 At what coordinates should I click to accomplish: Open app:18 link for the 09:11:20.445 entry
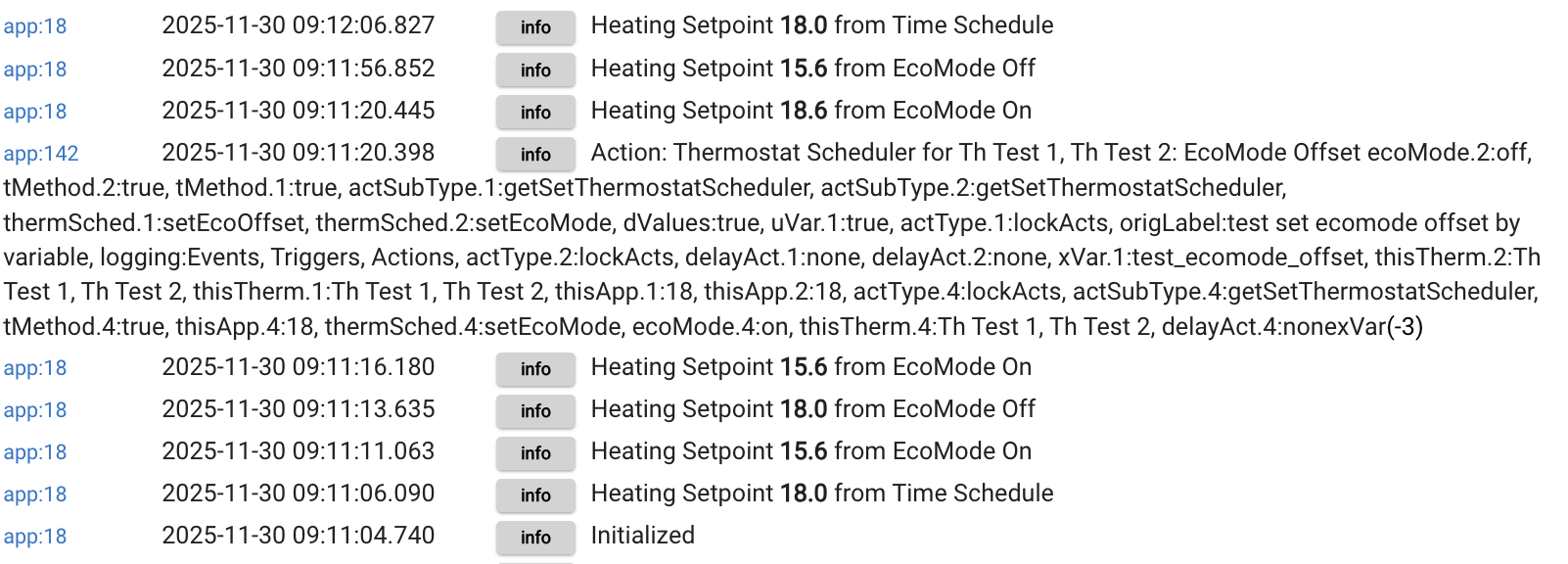[35, 112]
